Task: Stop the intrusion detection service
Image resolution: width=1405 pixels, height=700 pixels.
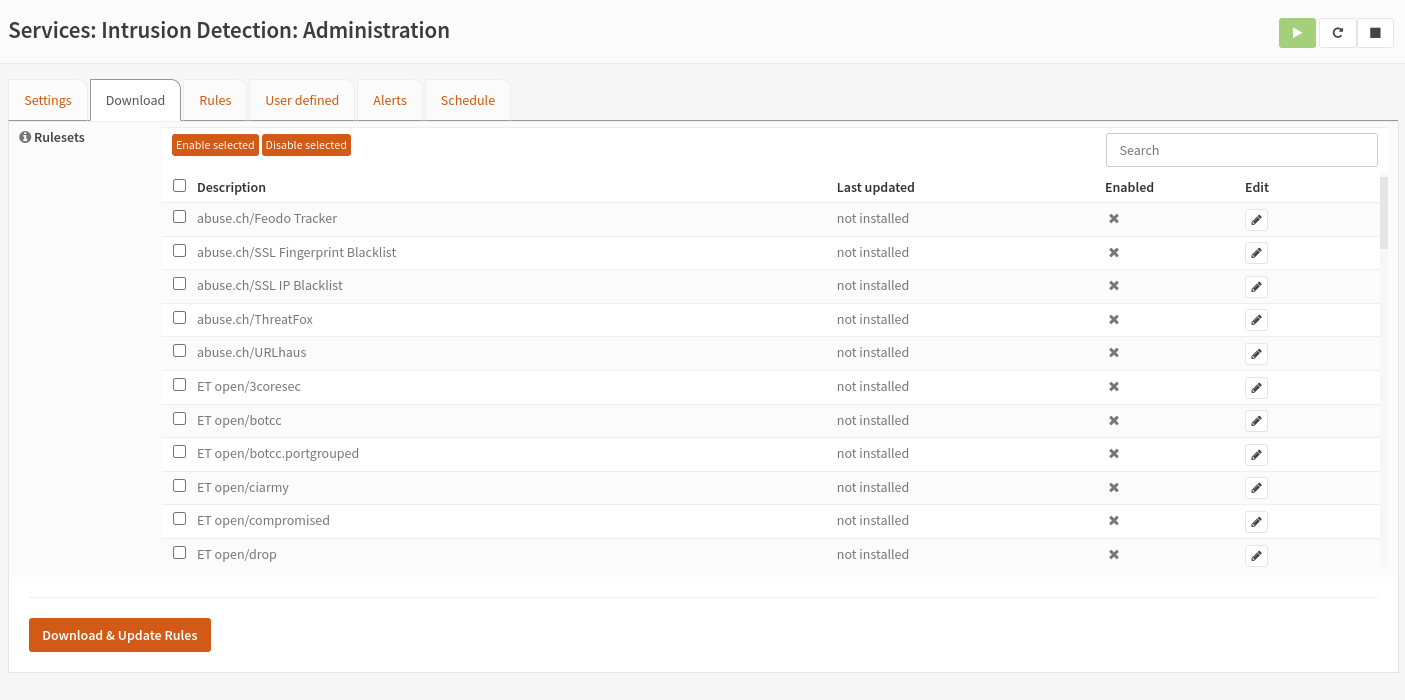Action: tap(1375, 33)
